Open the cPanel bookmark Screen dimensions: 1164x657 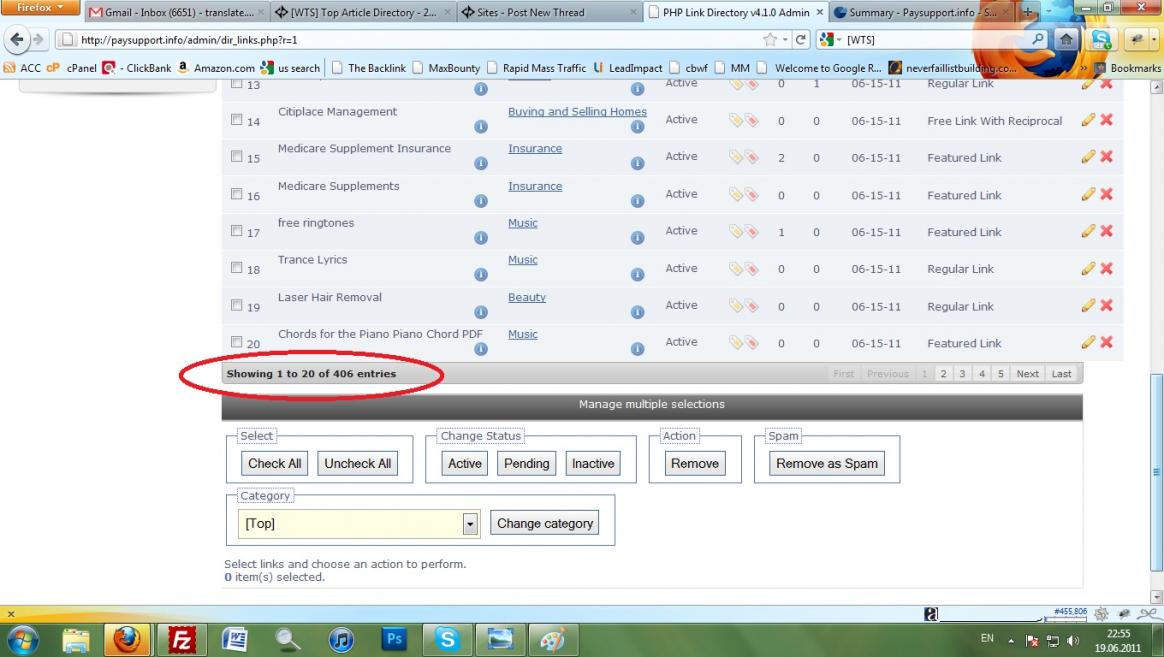pos(71,68)
